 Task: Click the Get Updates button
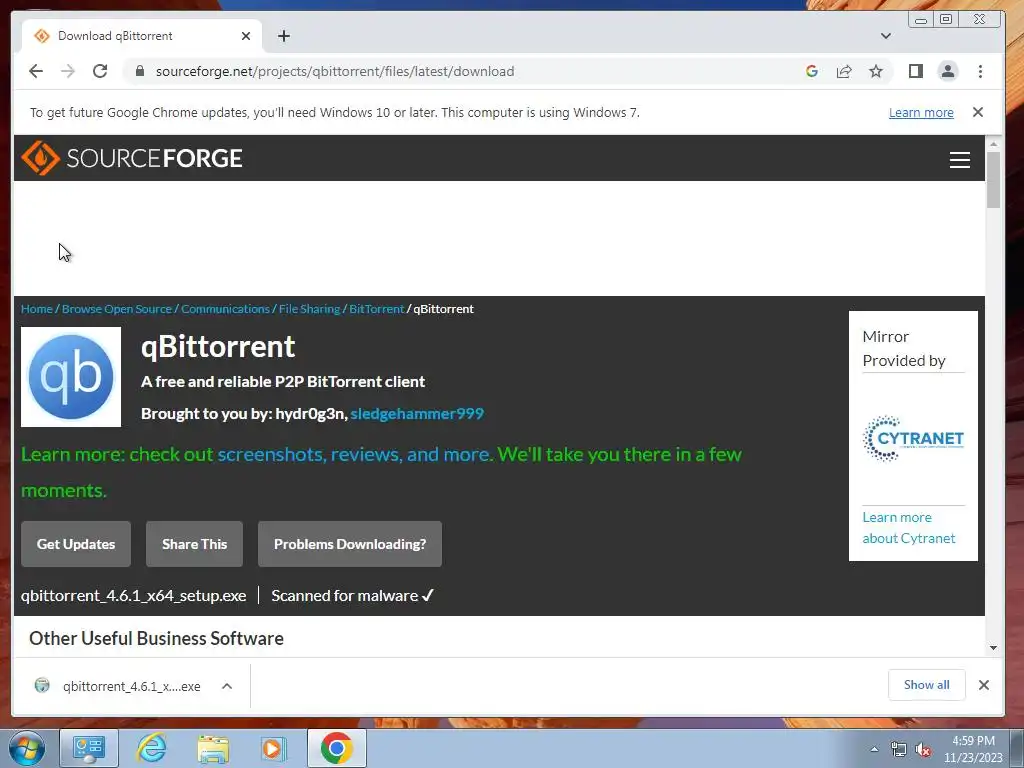pyautogui.click(x=76, y=544)
